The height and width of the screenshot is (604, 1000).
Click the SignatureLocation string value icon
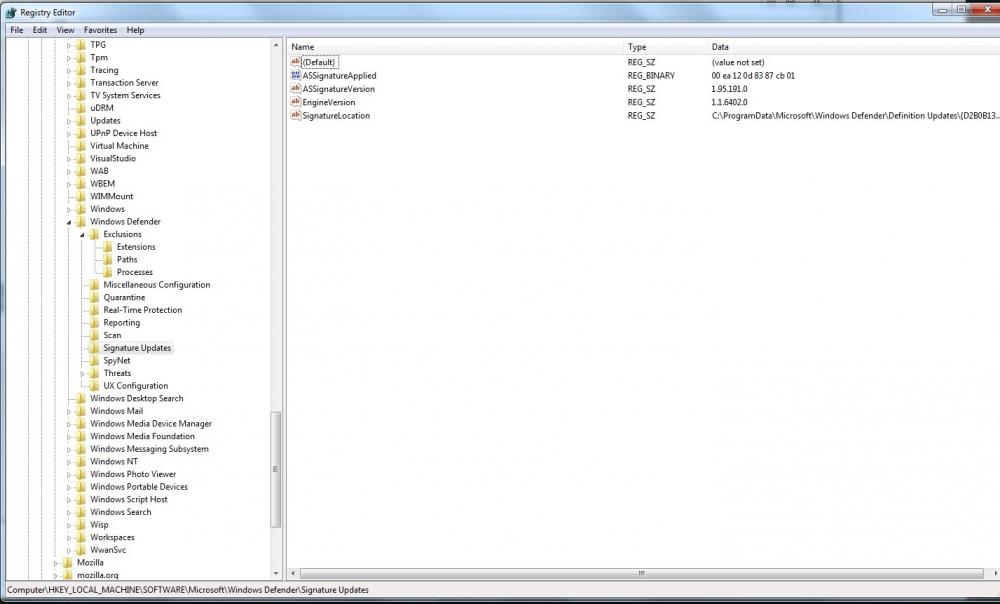click(x=295, y=115)
